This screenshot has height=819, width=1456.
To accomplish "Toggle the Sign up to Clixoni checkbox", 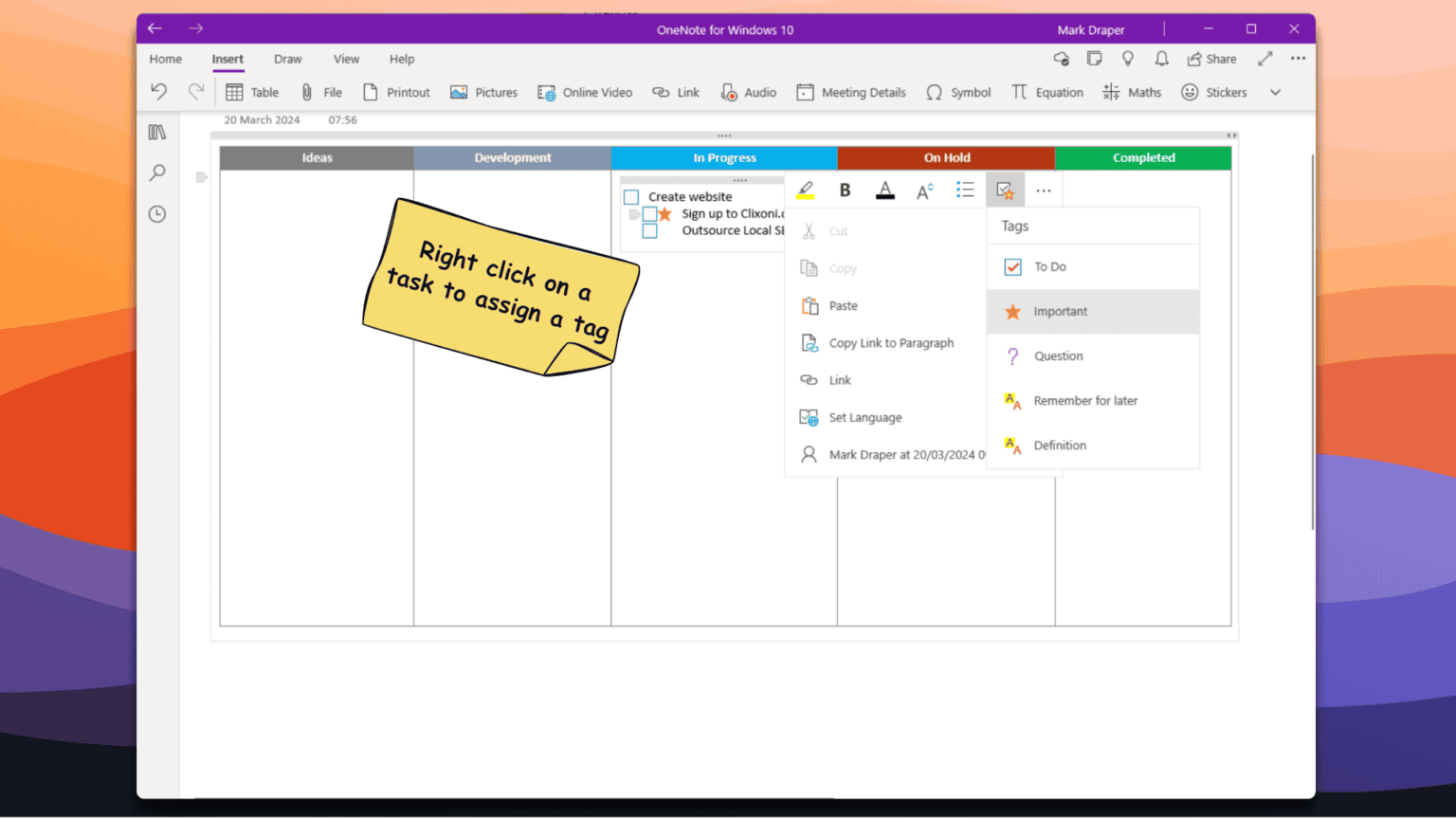I will (650, 214).
